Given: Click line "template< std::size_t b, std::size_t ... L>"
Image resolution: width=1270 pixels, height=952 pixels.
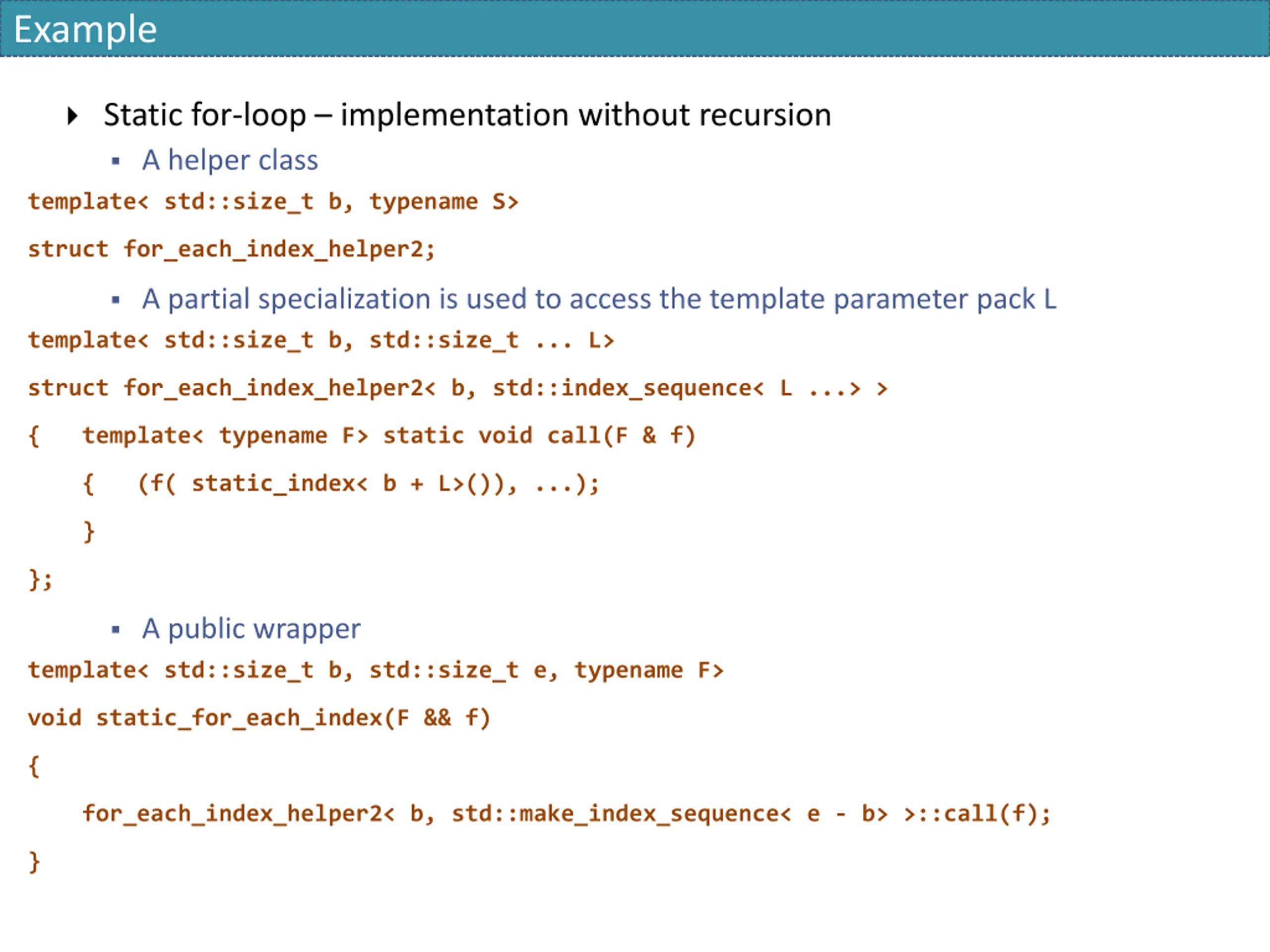Looking at the screenshot, I should pos(321,340).
